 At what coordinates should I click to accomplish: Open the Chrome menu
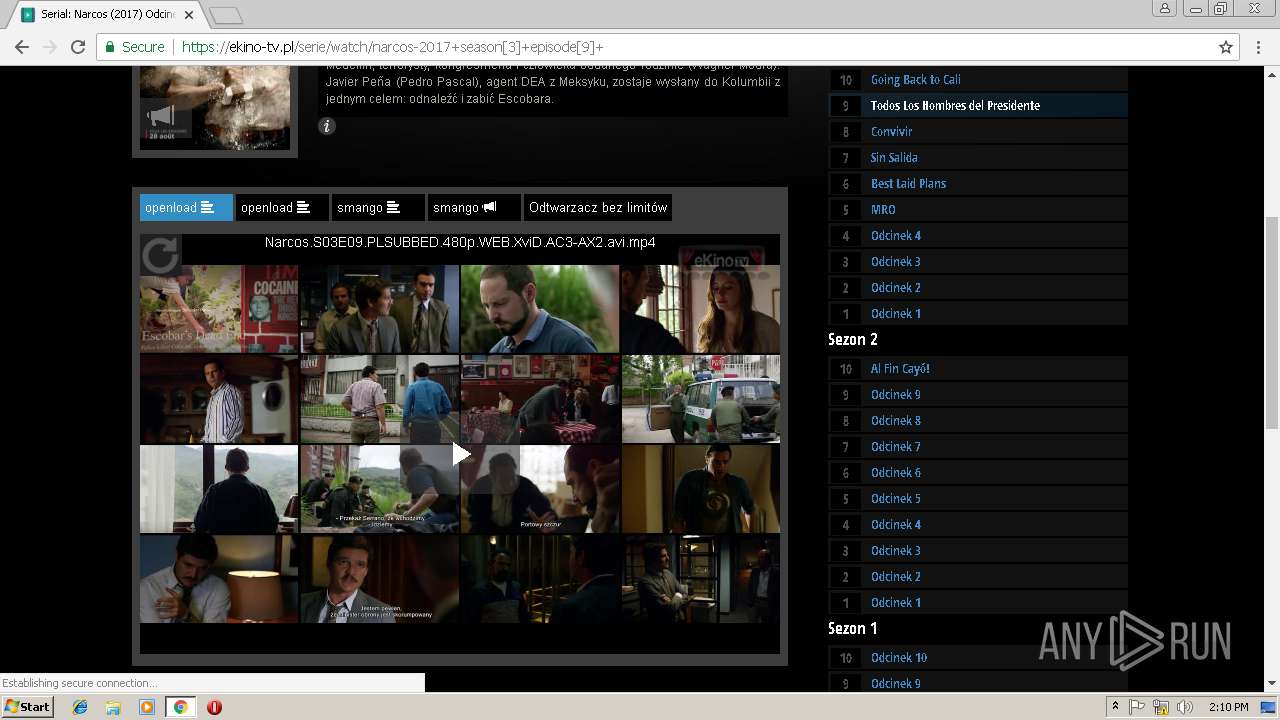tap(1258, 47)
